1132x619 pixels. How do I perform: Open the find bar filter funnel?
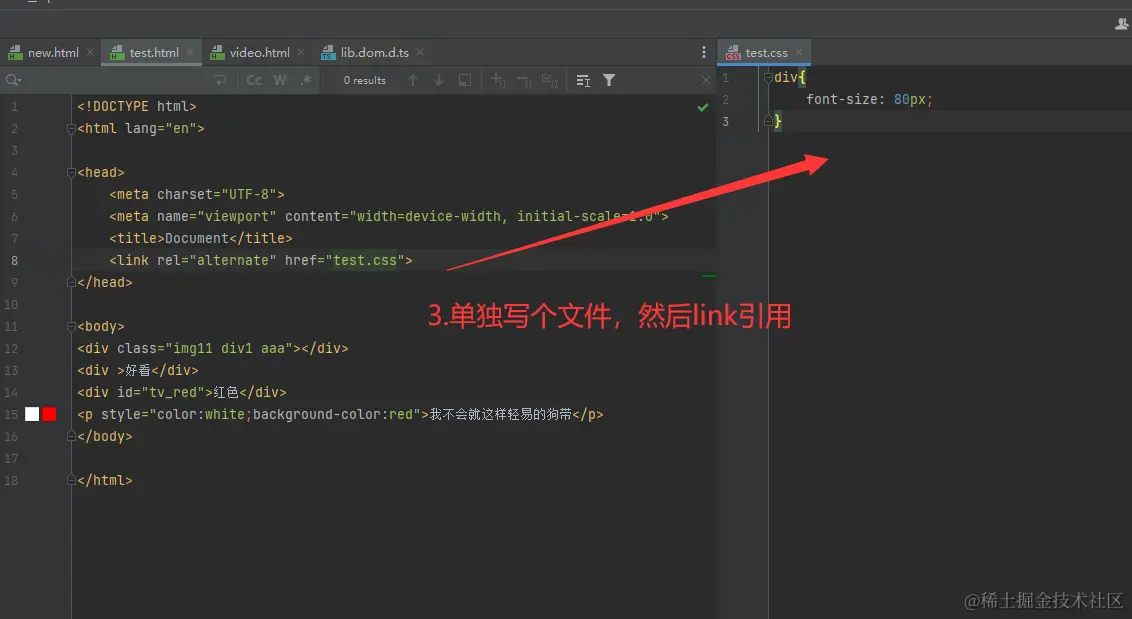tap(609, 80)
